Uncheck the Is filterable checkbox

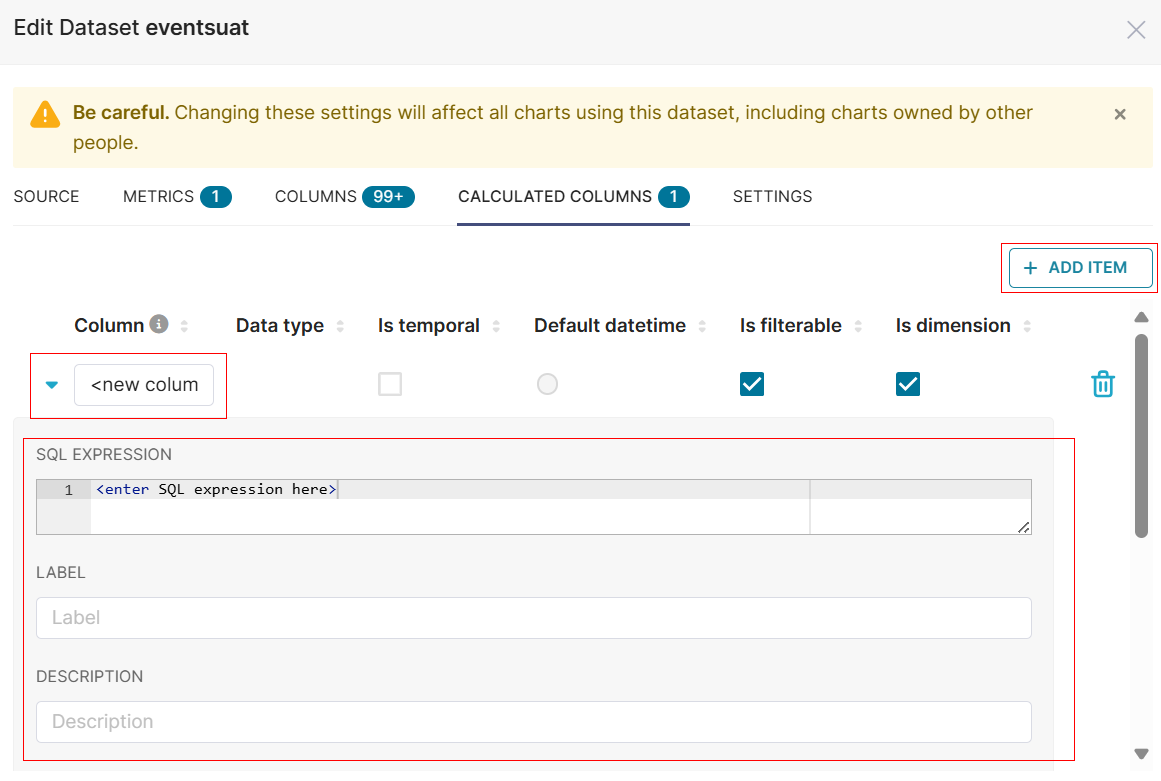coord(752,384)
